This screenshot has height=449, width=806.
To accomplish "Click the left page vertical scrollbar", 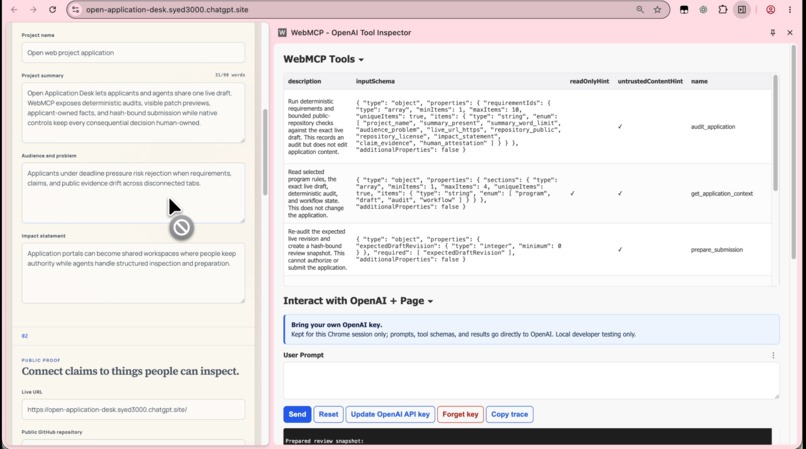I will click(x=265, y=152).
